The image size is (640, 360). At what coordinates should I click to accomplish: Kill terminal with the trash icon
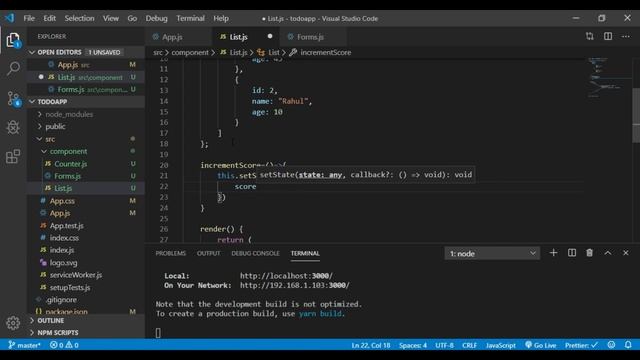(589, 253)
